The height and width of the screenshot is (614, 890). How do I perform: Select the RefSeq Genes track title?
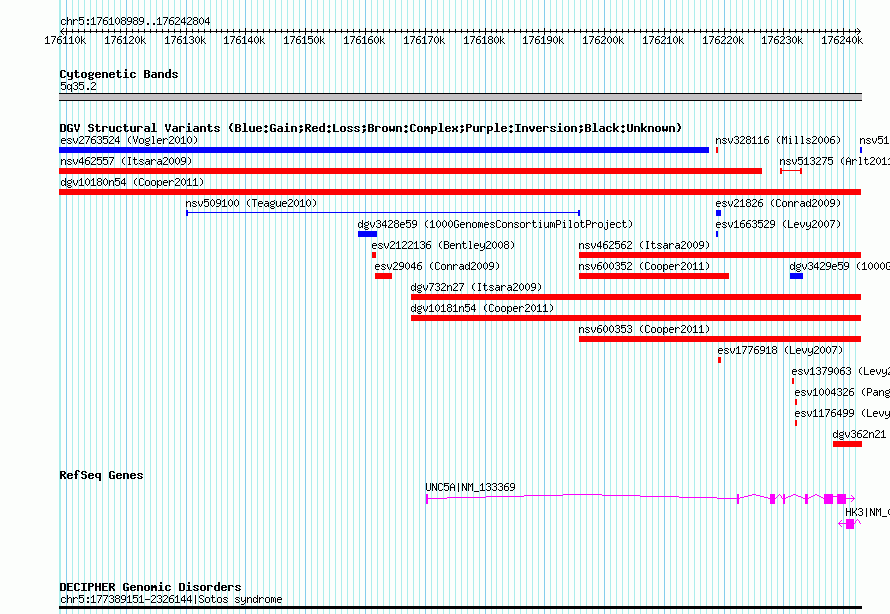(101, 476)
